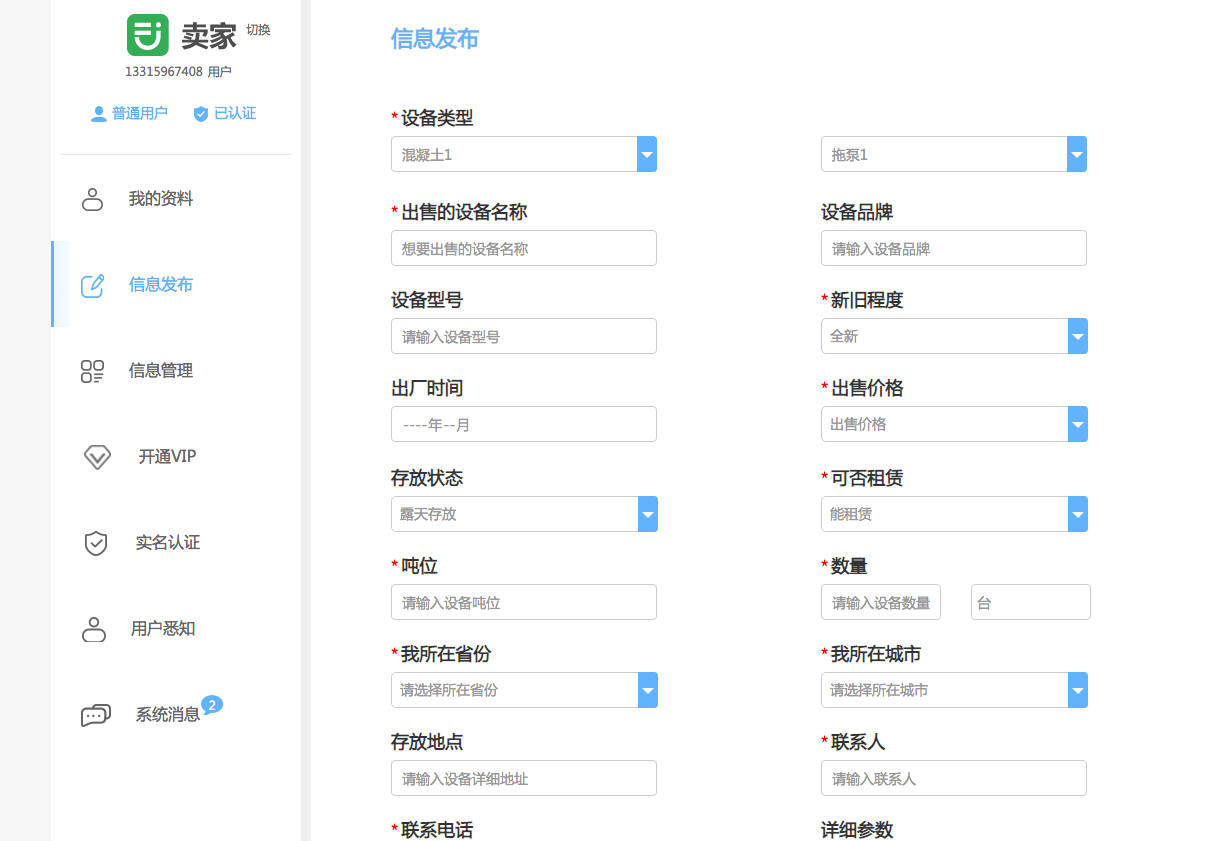The image size is (1231, 841).
Task: Focus the 请输入联系人 input field
Action: (954, 778)
